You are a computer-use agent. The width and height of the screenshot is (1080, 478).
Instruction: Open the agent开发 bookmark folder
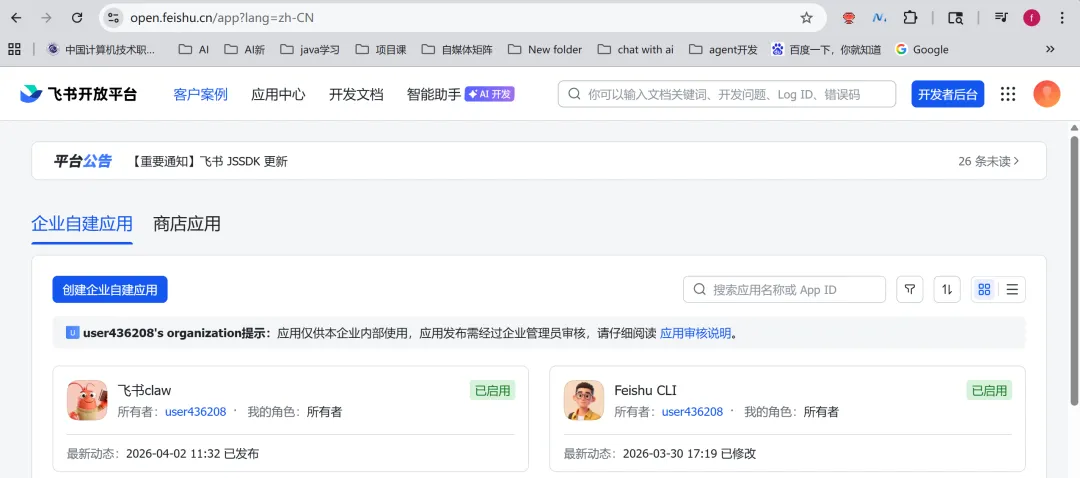(723, 49)
